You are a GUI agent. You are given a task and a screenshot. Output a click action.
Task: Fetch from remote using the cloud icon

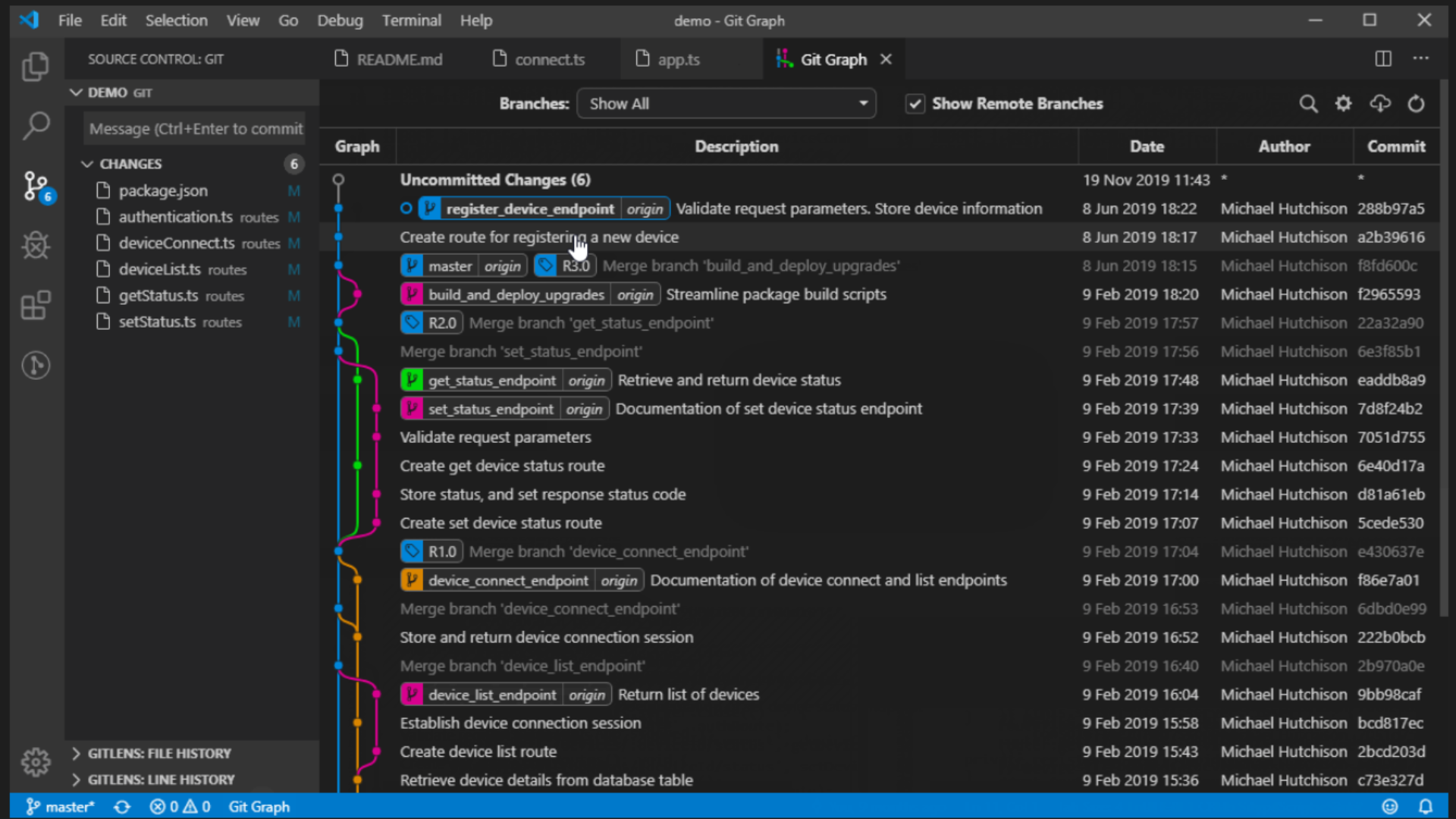(x=1380, y=103)
